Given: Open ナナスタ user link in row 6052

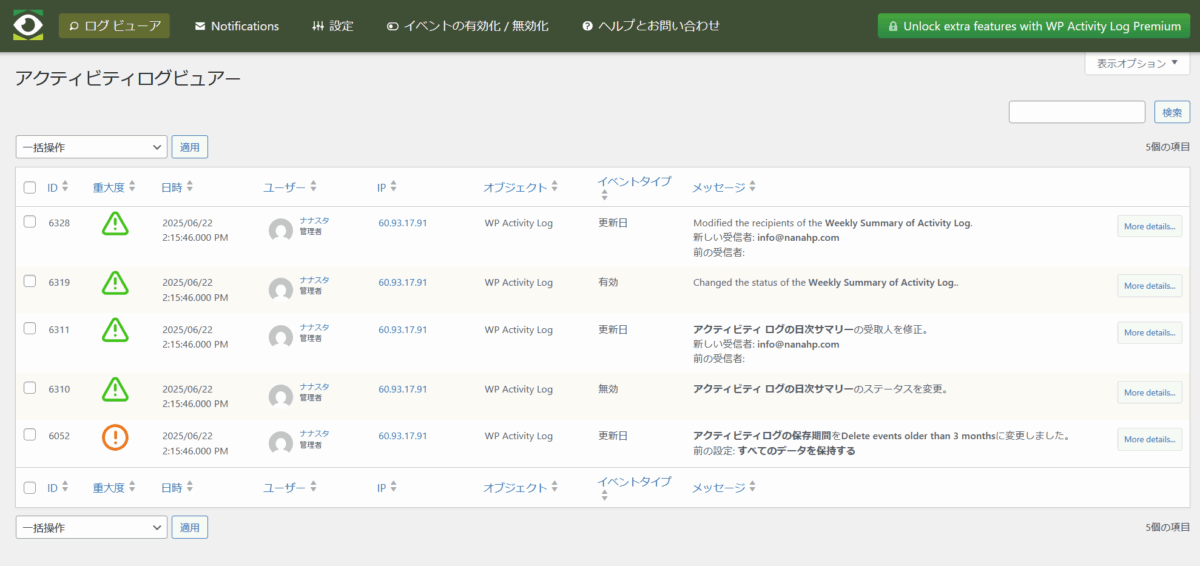Looking at the screenshot, I should pos(314,433).
